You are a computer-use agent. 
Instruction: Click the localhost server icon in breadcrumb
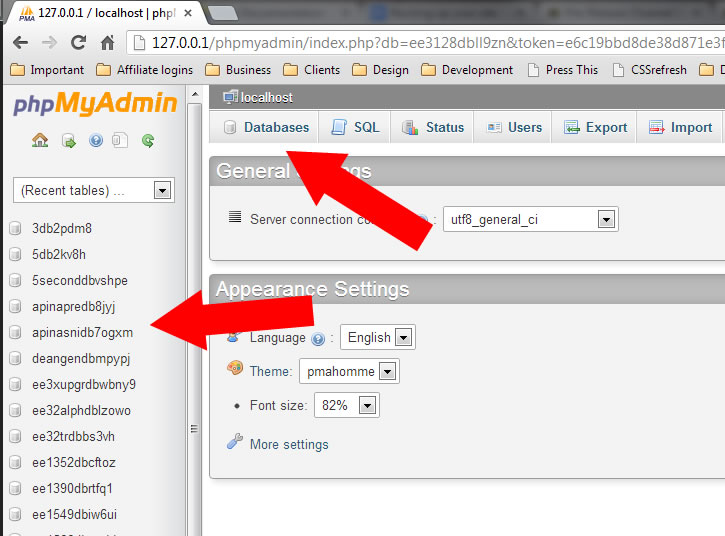(x=230, y=97)
